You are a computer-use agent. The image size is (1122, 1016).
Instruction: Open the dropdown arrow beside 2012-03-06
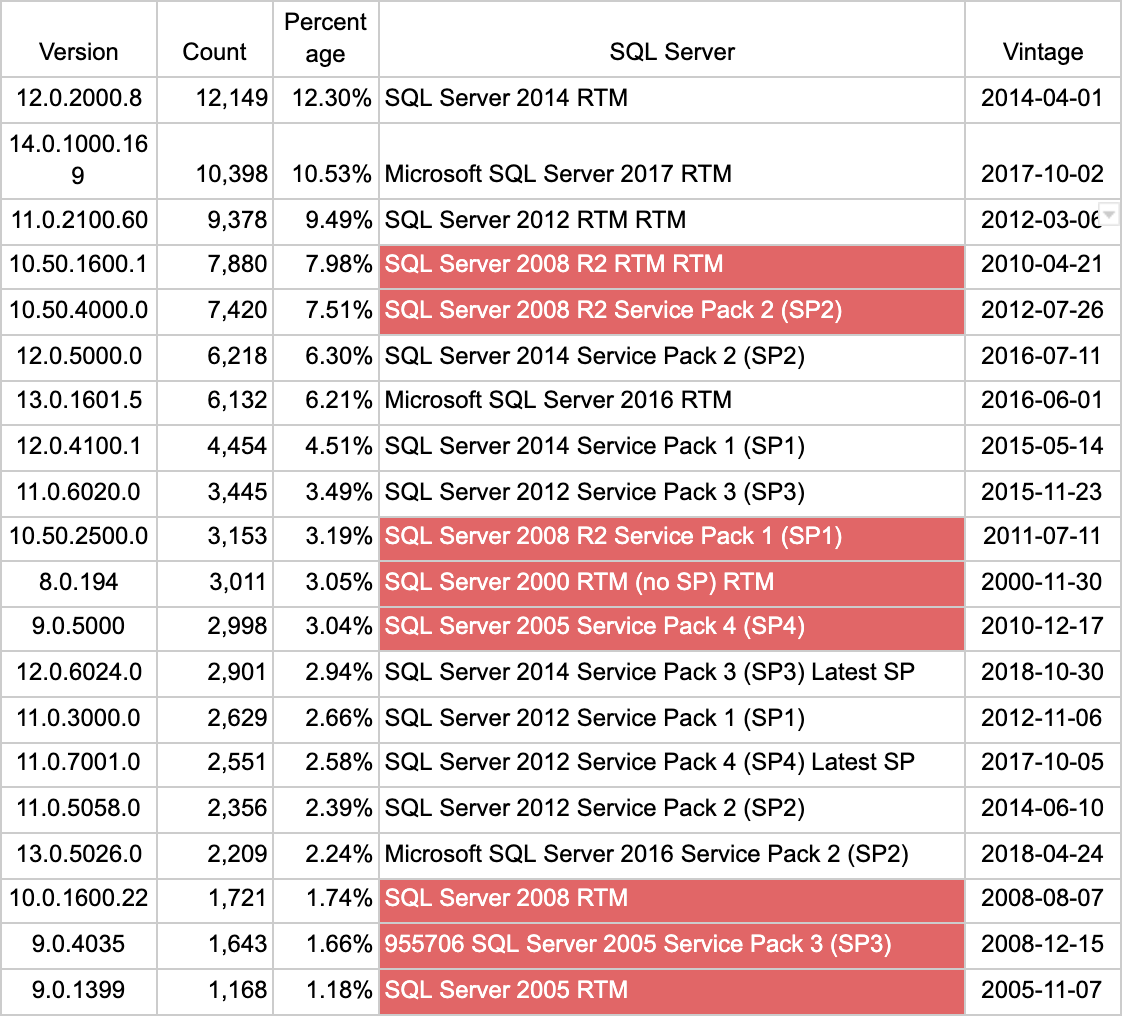click(1108, 215)
